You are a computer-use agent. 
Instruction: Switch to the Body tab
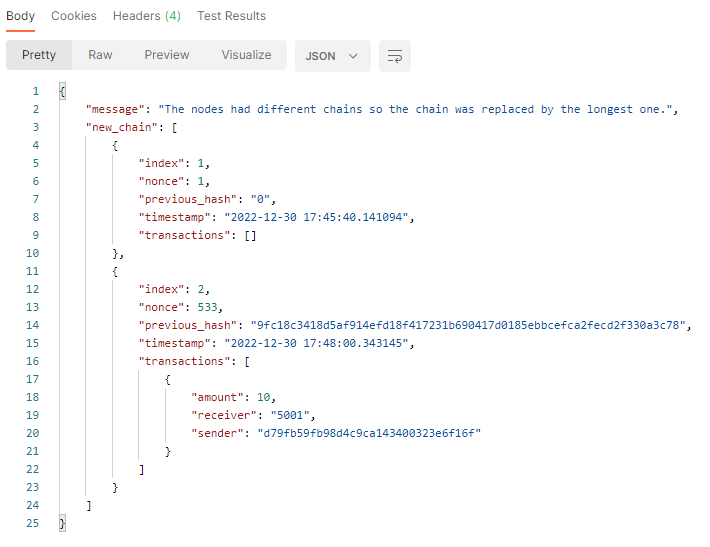tap(20, 16)
